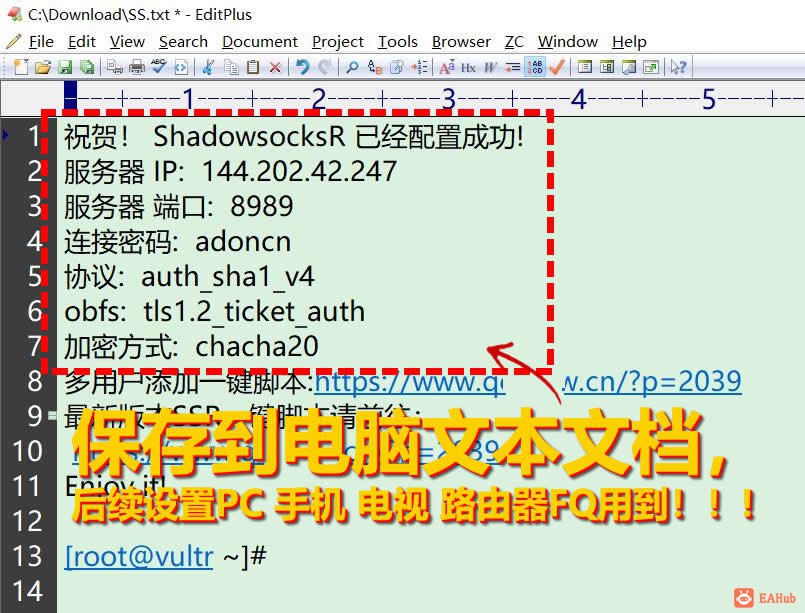Image resolution: width=805 pixels, height=613 pixels.
Task: Toggle Hex Viewer with the Hx icon
Action: pyautogui.click(x=468, y=67)
